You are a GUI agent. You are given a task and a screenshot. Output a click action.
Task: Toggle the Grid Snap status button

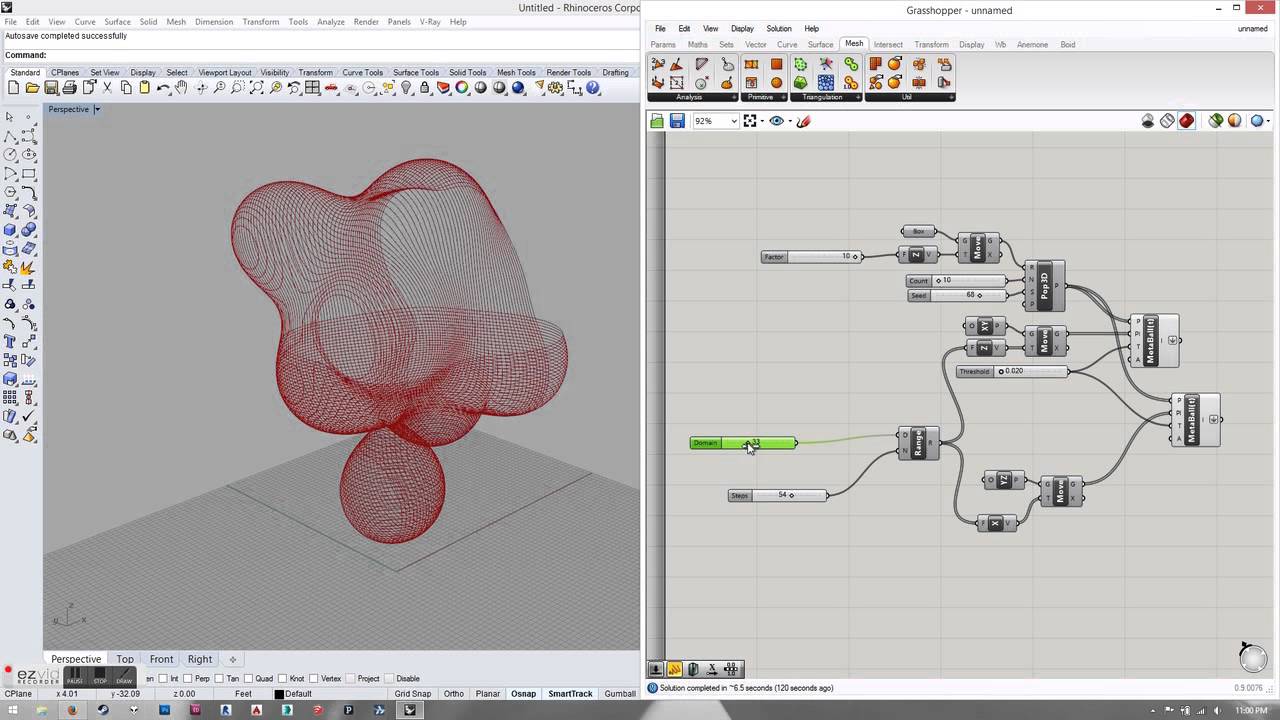[412, 694]
